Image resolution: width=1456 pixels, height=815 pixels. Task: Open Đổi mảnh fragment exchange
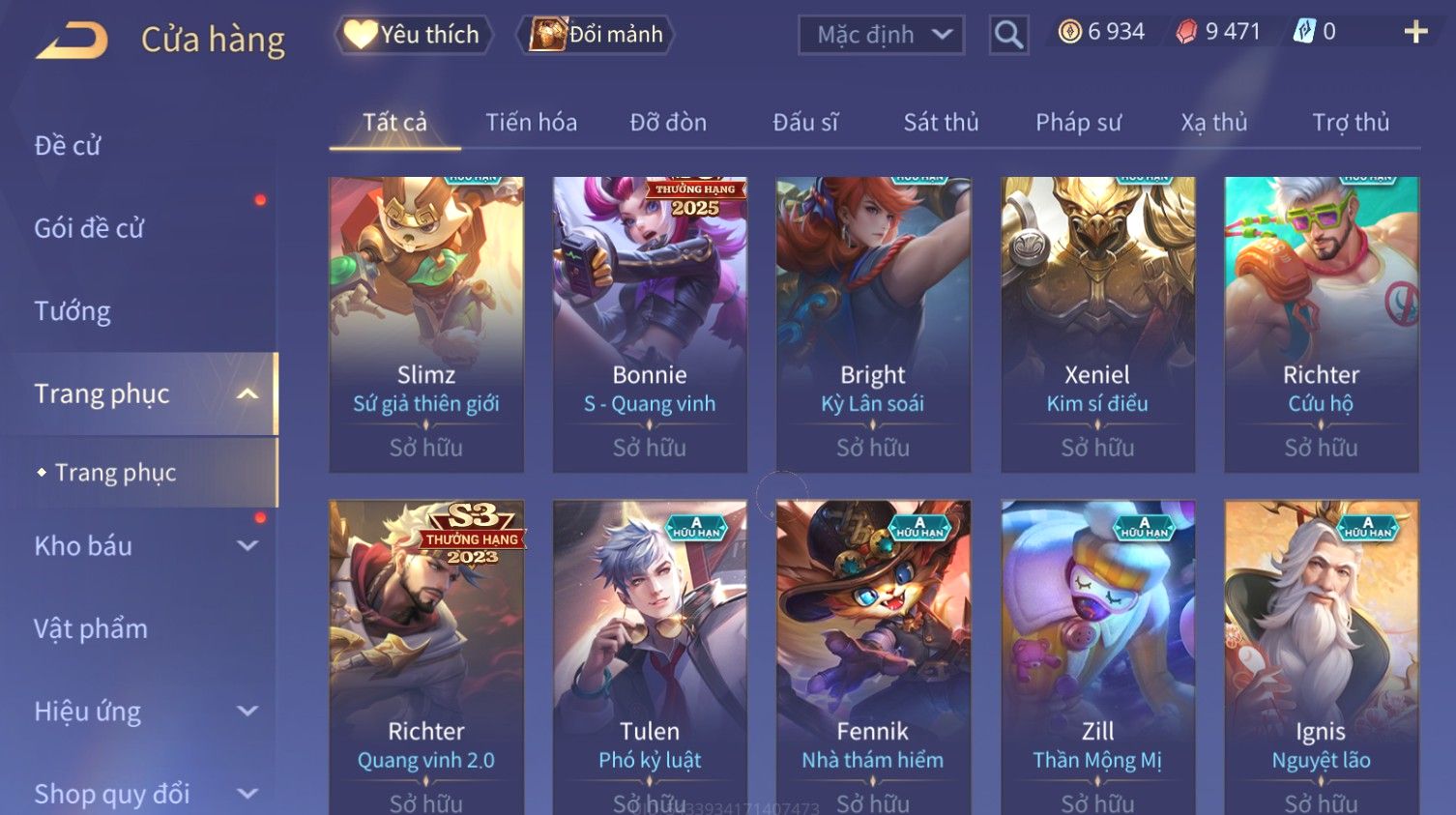click(x=596, y=35)
